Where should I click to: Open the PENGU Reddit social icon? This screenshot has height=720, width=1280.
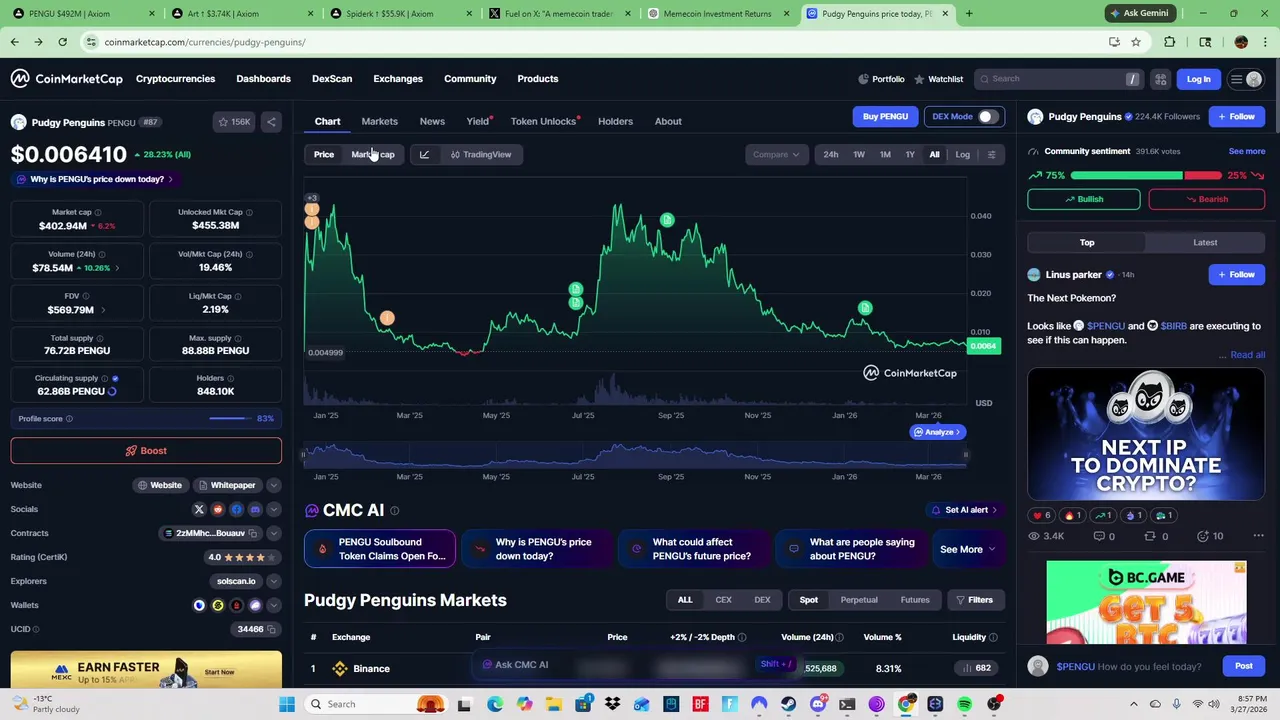(218, 509)
